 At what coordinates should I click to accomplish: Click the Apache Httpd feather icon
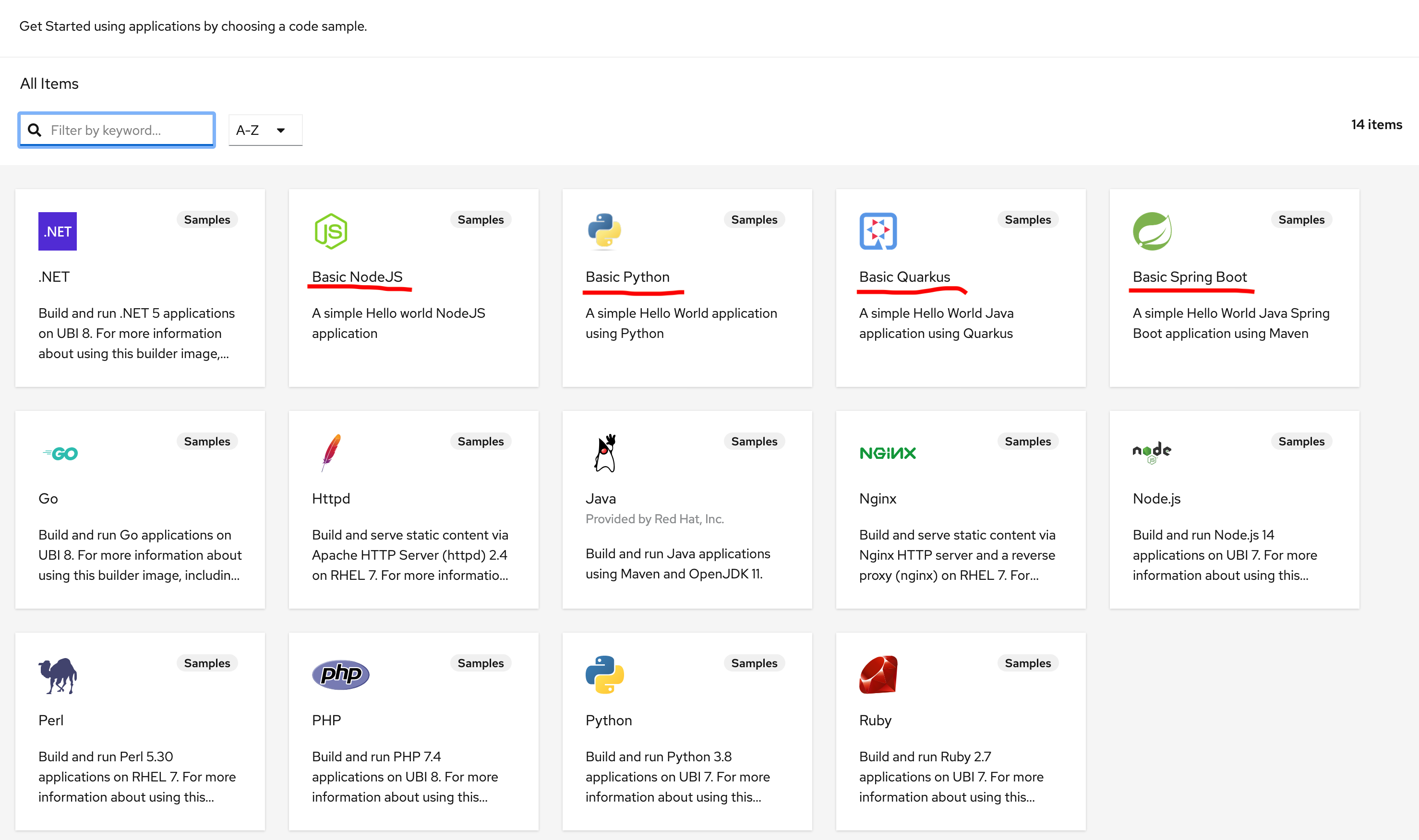click(x=331, y=452)
